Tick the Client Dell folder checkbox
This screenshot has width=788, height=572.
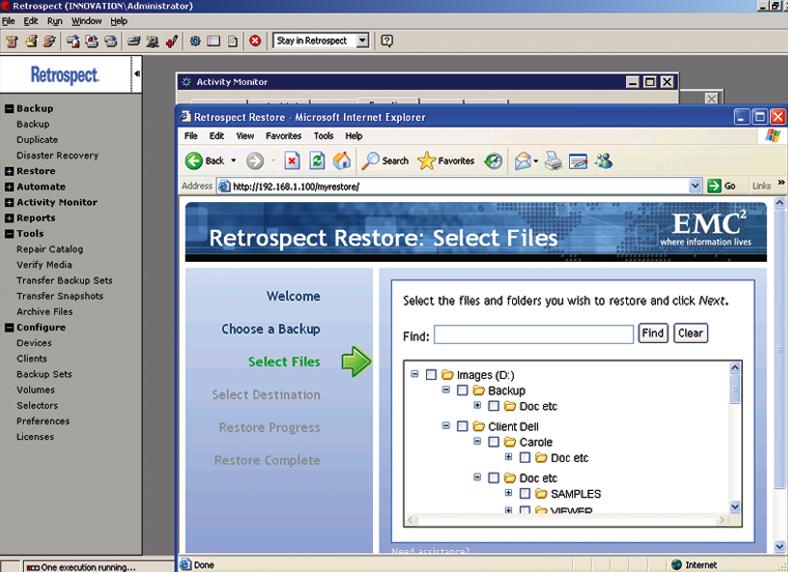[x=462, y=426]
